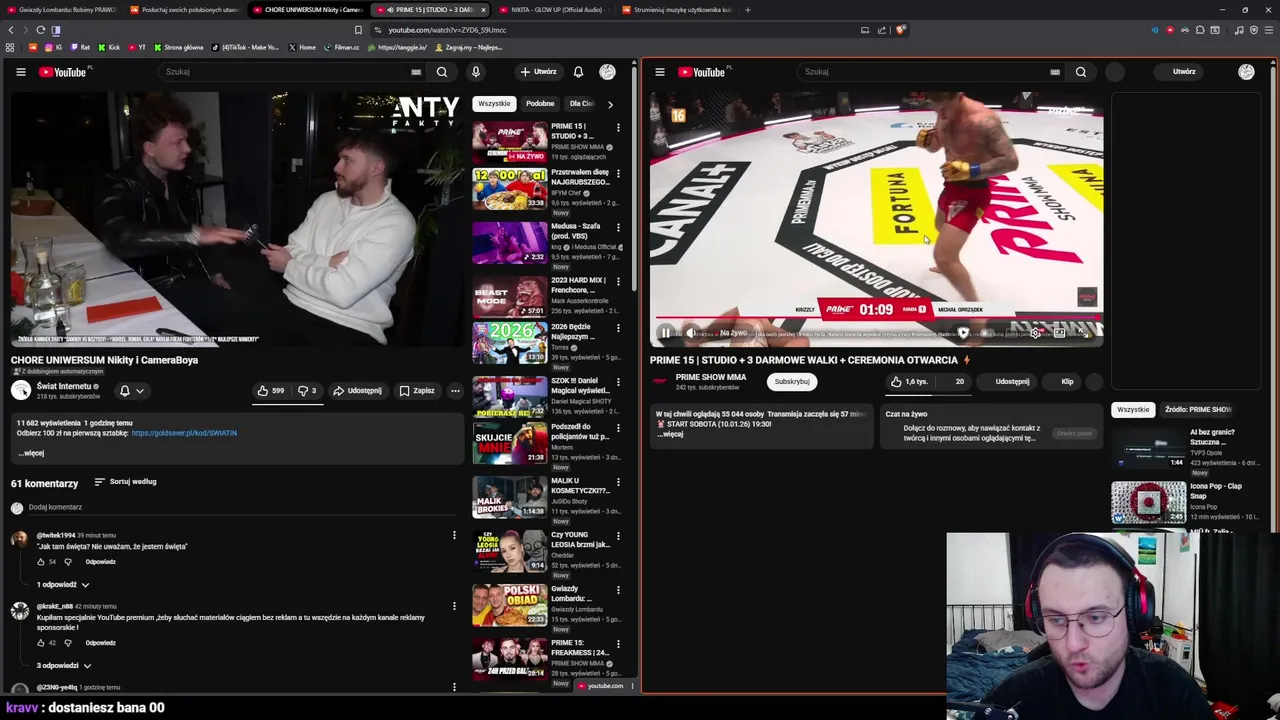Switch to CHORE UNIWERSUM browser tab
This screenshot has height=720, width=1280.
(x=307, y=10)
